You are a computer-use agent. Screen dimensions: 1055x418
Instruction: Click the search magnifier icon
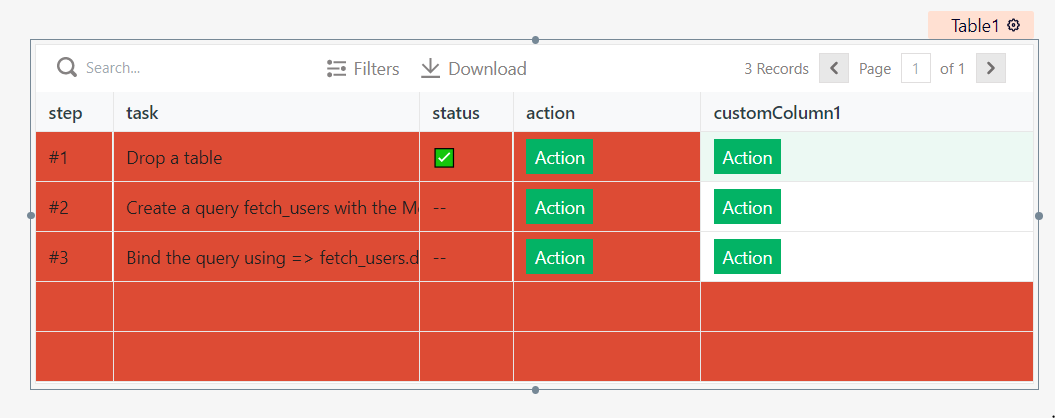67,68
